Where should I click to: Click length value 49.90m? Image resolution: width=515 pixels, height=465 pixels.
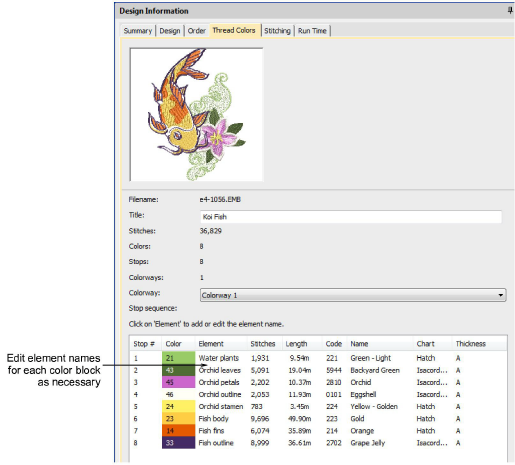[300, 418]
